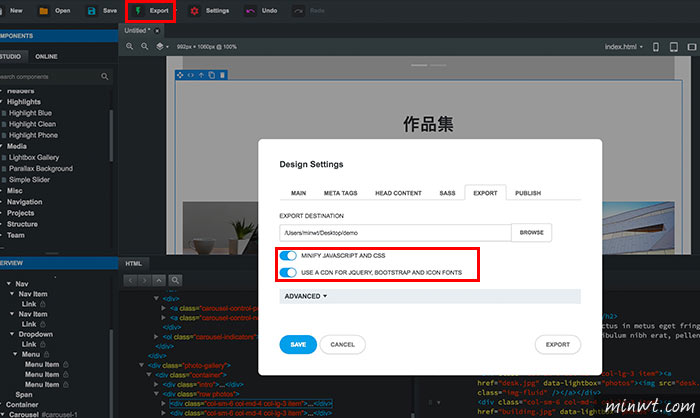
Task: Collapse the Nav node in overview
Action: (8, 284)
